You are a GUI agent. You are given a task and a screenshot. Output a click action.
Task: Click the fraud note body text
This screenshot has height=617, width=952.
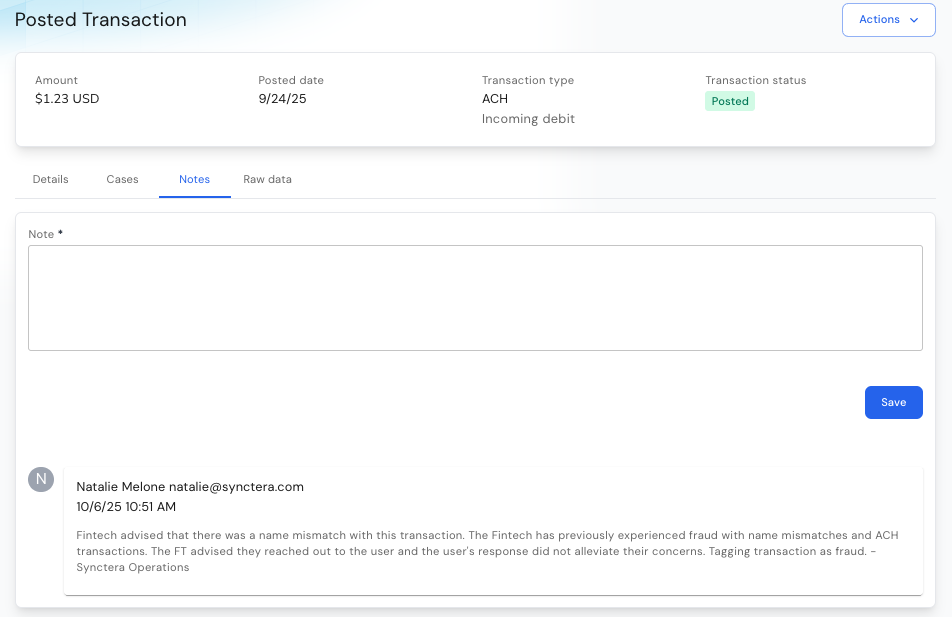[x=488, y=551]
